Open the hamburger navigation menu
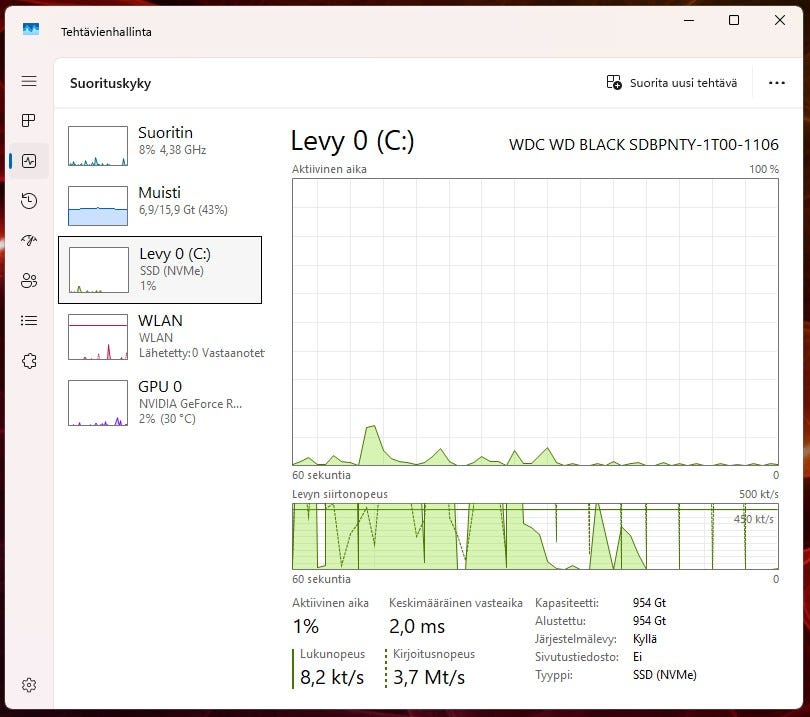 point(29,81)
